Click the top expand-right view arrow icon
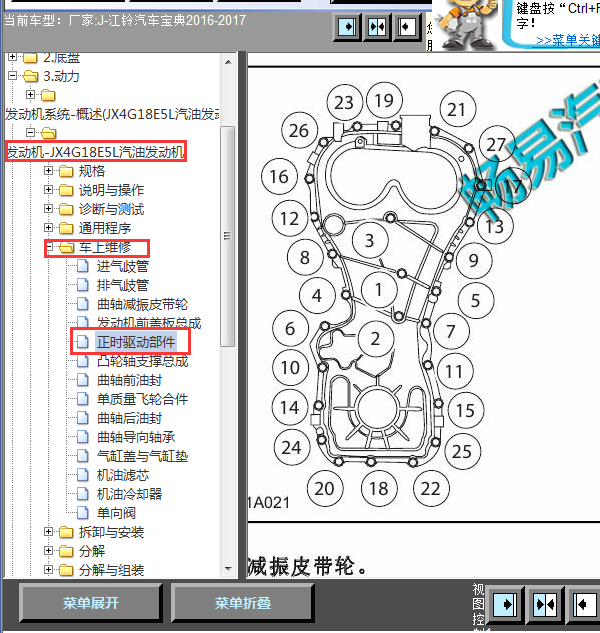The width and height of the screenshot is (600, 633). click(347, 27)
